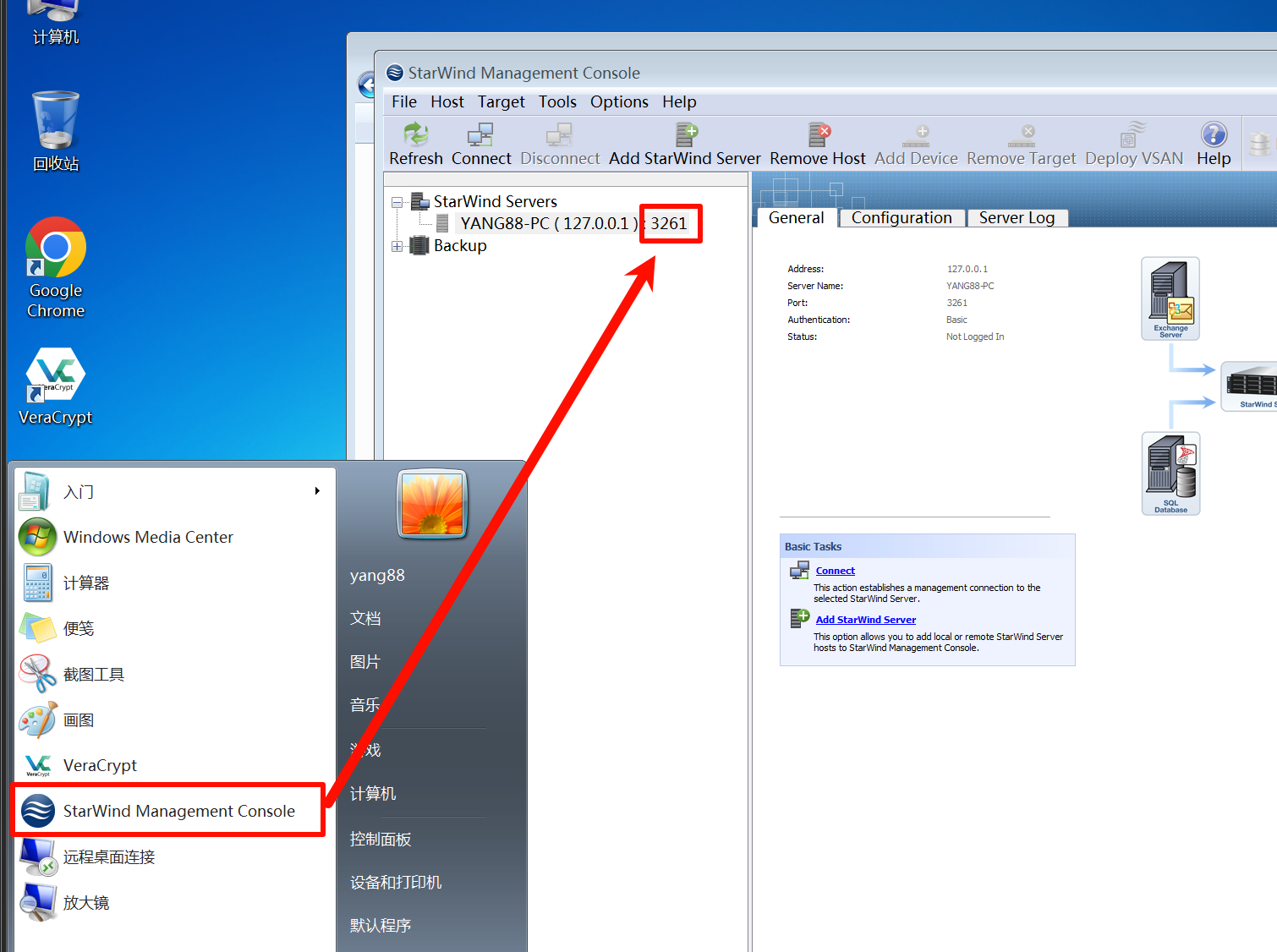Screen dimensions: 1277x952
Task: Select StarWind Servers tree root label
Action: pyautogui.click(x=496, y=201)
